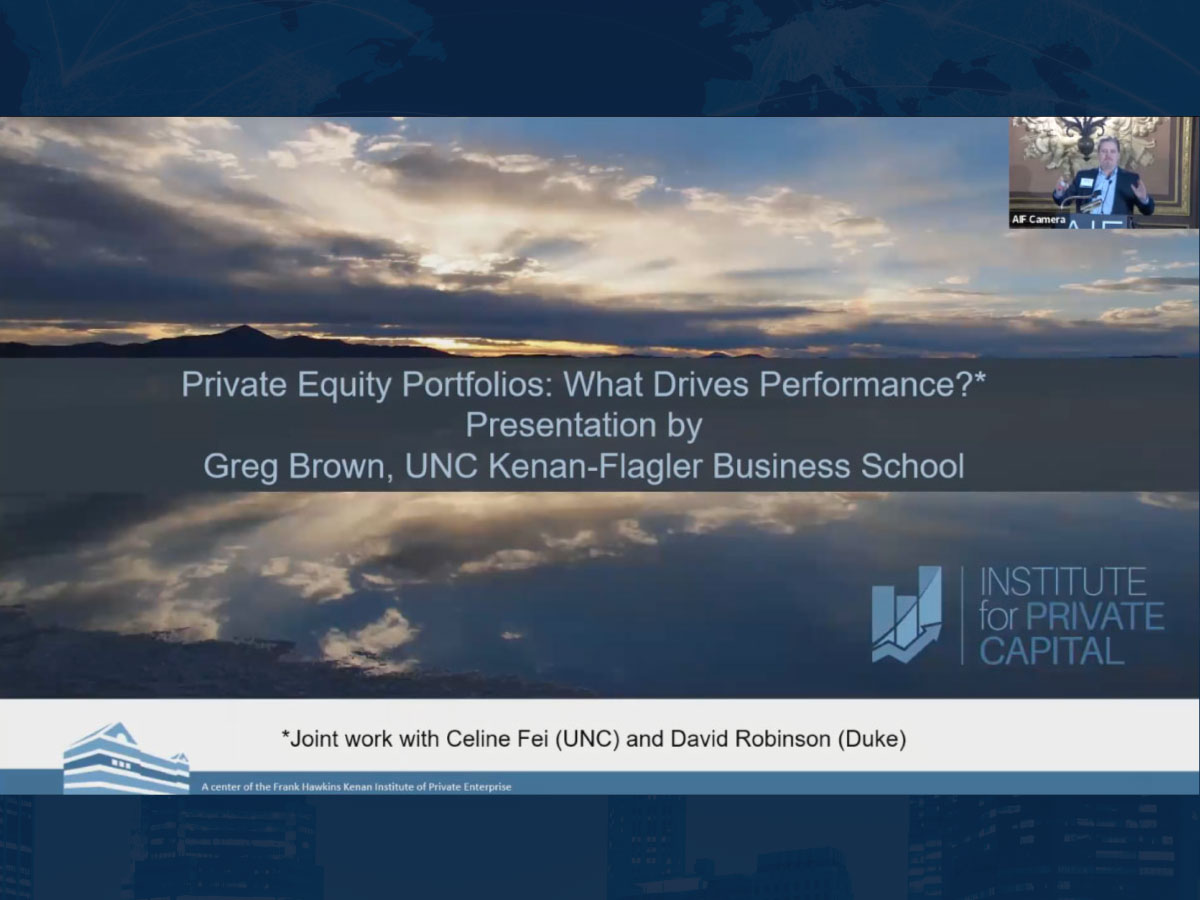
Task: Click the 'Private Equity Portfolios: What Drives Performance?*' title
Action: pos(584,385)
